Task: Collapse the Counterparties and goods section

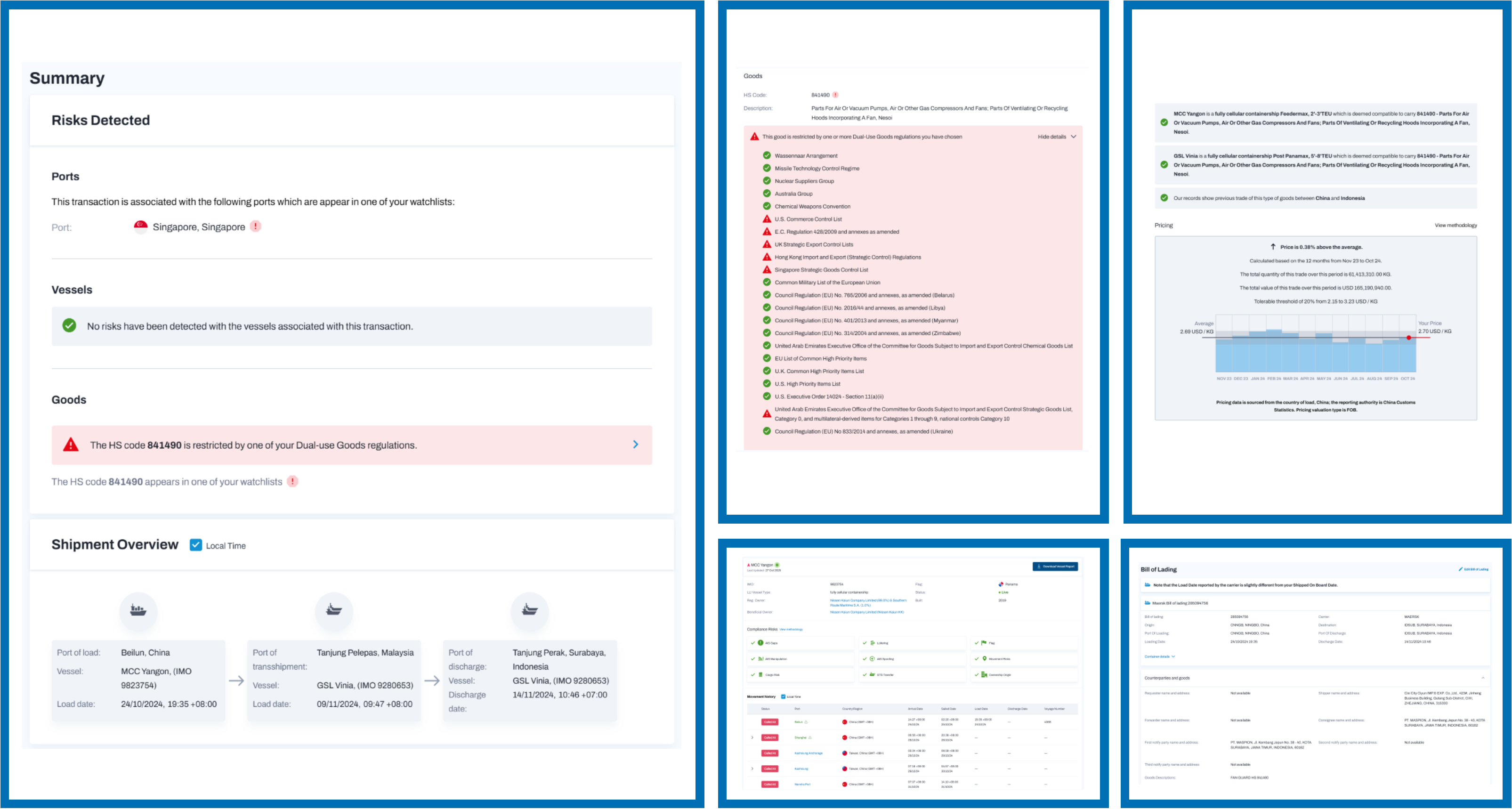Action: (1483, 678)
